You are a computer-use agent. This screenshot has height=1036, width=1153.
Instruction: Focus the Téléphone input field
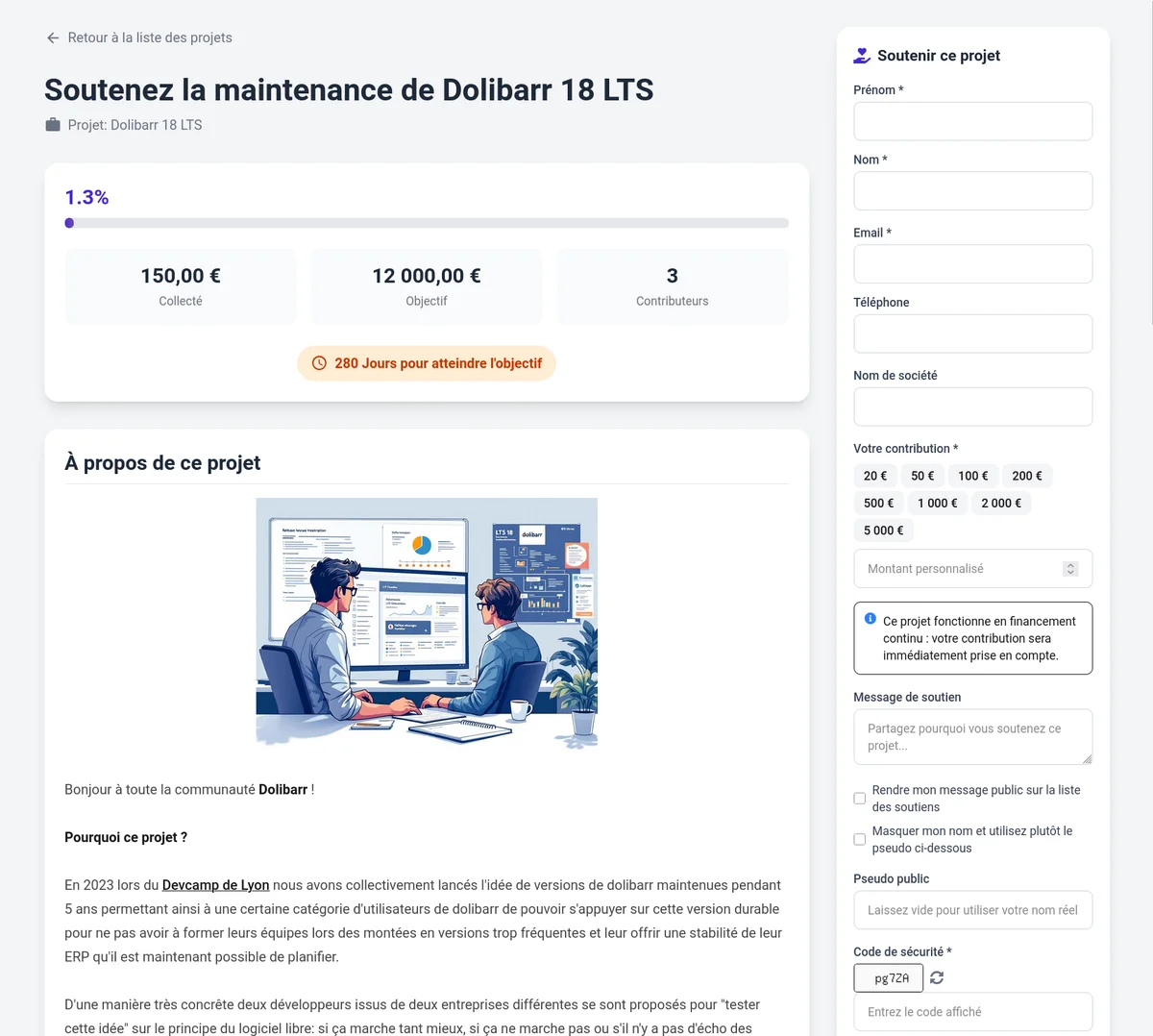click(x=972, y=333)
